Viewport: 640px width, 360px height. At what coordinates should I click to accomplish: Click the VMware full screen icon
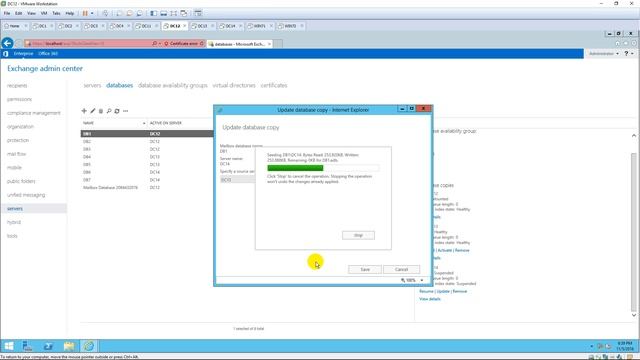click(173, 13)
